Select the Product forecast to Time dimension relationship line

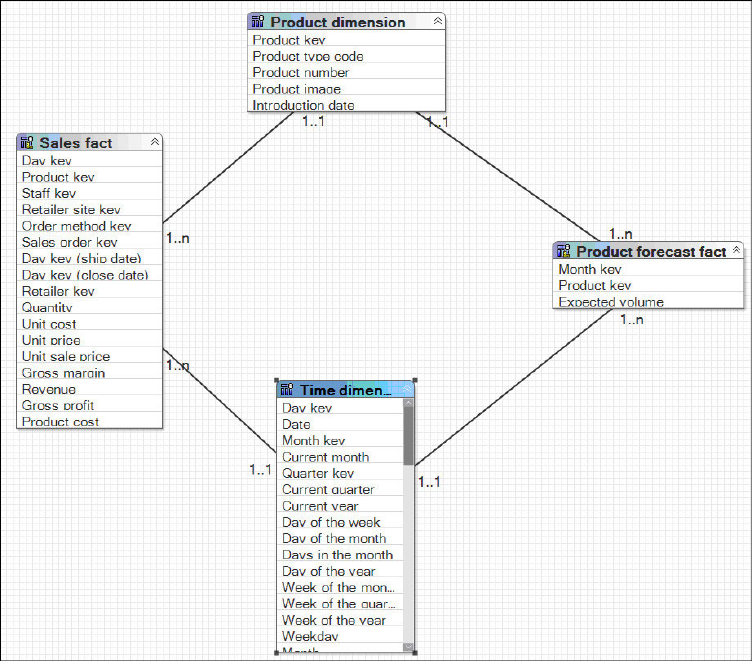click(x=513, y=387)
